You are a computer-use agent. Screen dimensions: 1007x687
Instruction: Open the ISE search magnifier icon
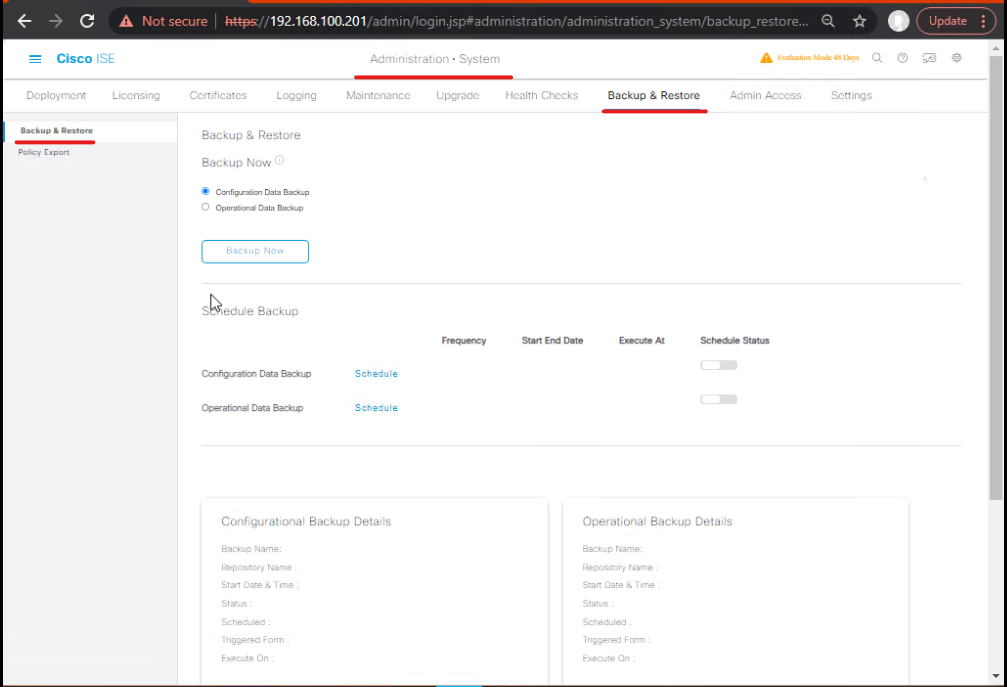point(877,58)
